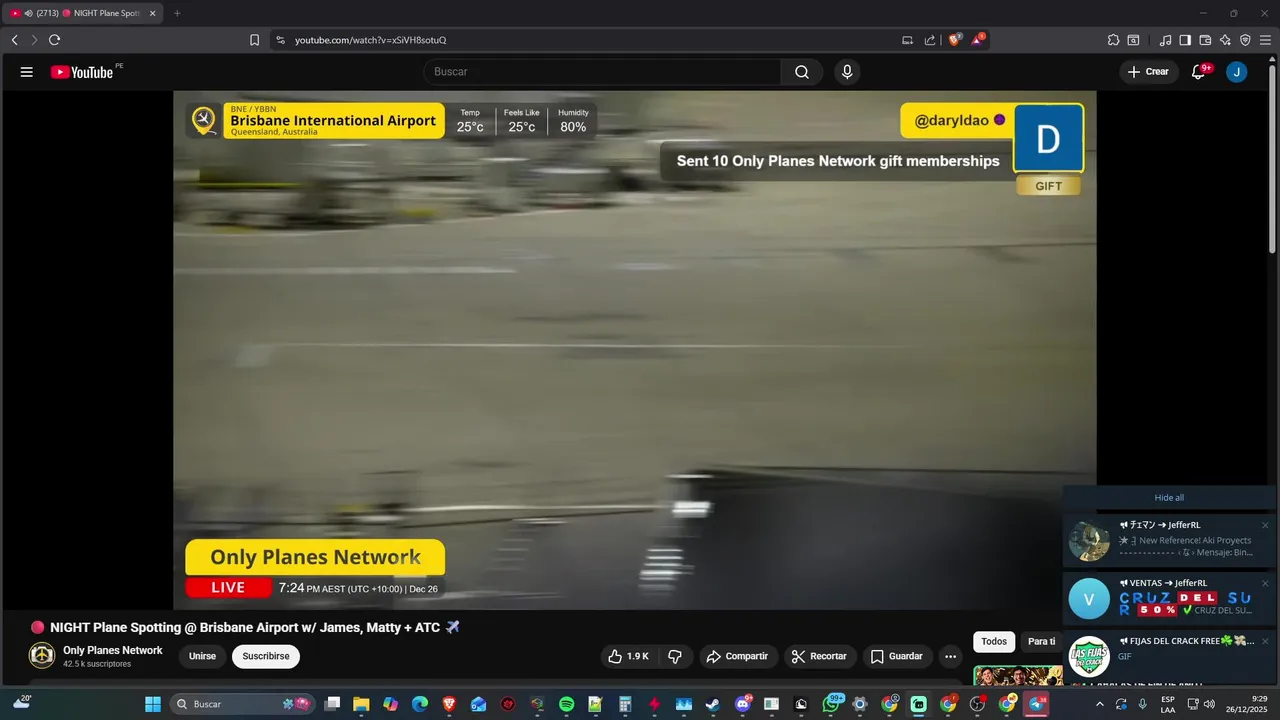Open Brave VPN shield icon
The height and width of the screenshot is (720, 1280).
coord(1245,40)
